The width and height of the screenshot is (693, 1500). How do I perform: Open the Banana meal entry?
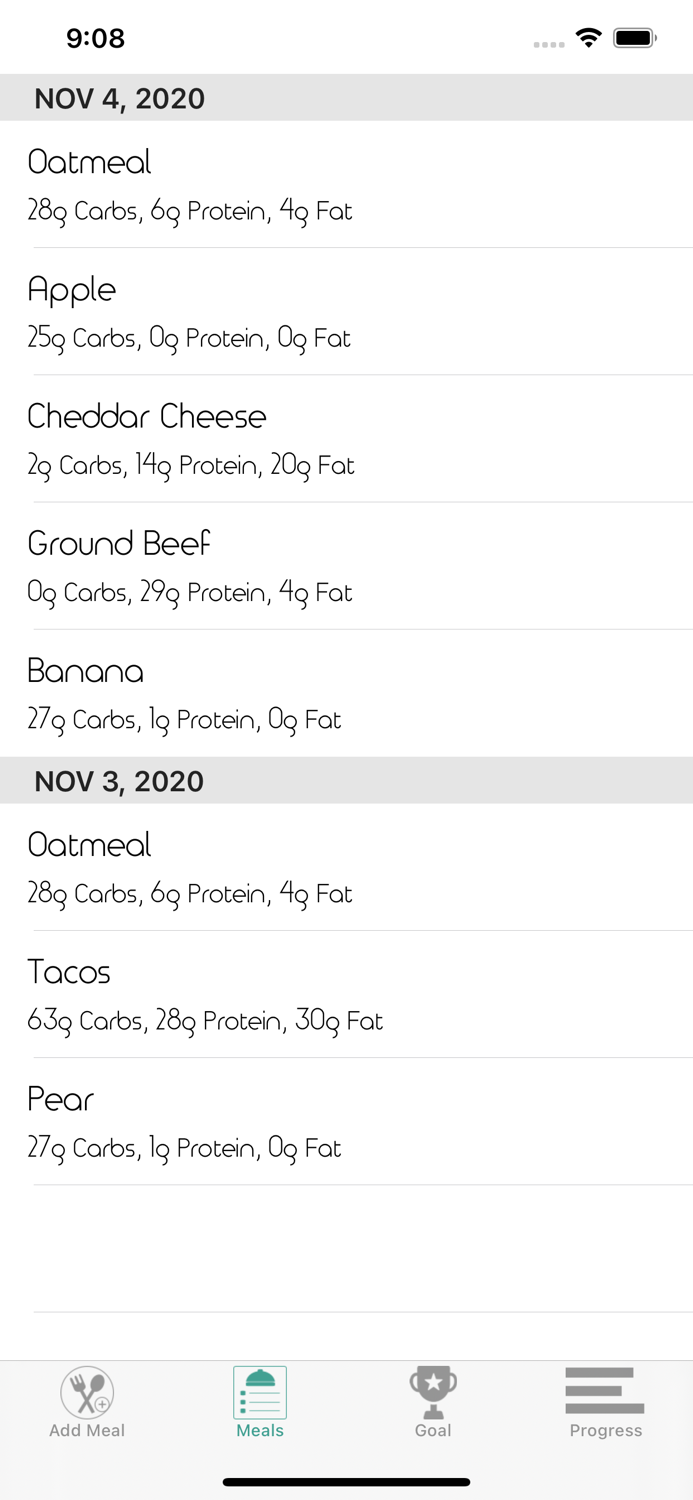[346, 693]
